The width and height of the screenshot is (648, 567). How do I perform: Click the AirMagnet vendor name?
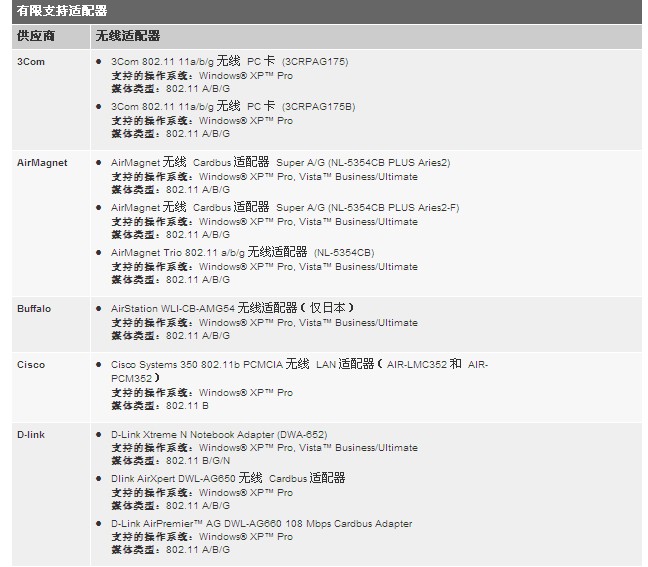click(x=42, y=162)
